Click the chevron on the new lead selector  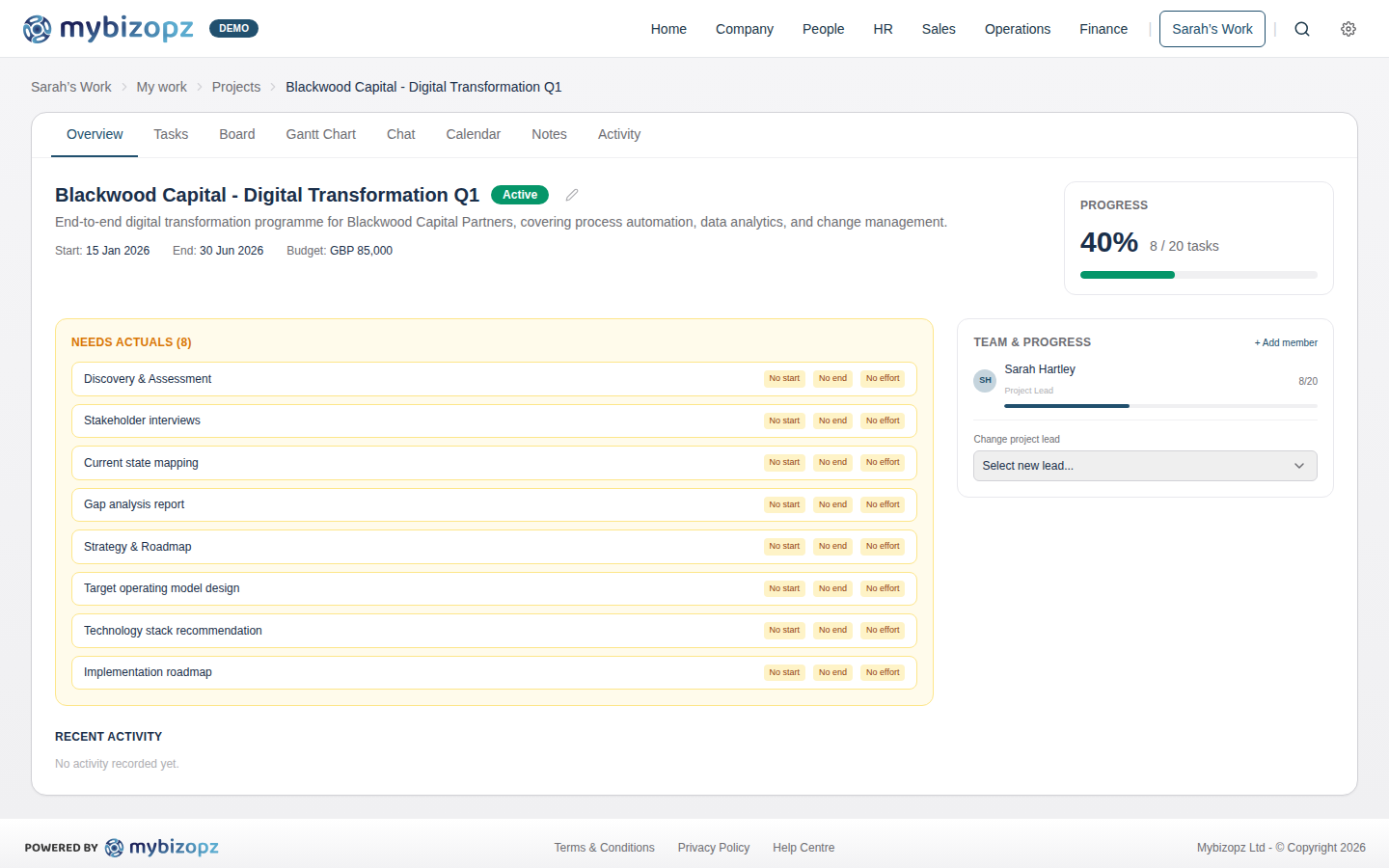(1299, 466)
